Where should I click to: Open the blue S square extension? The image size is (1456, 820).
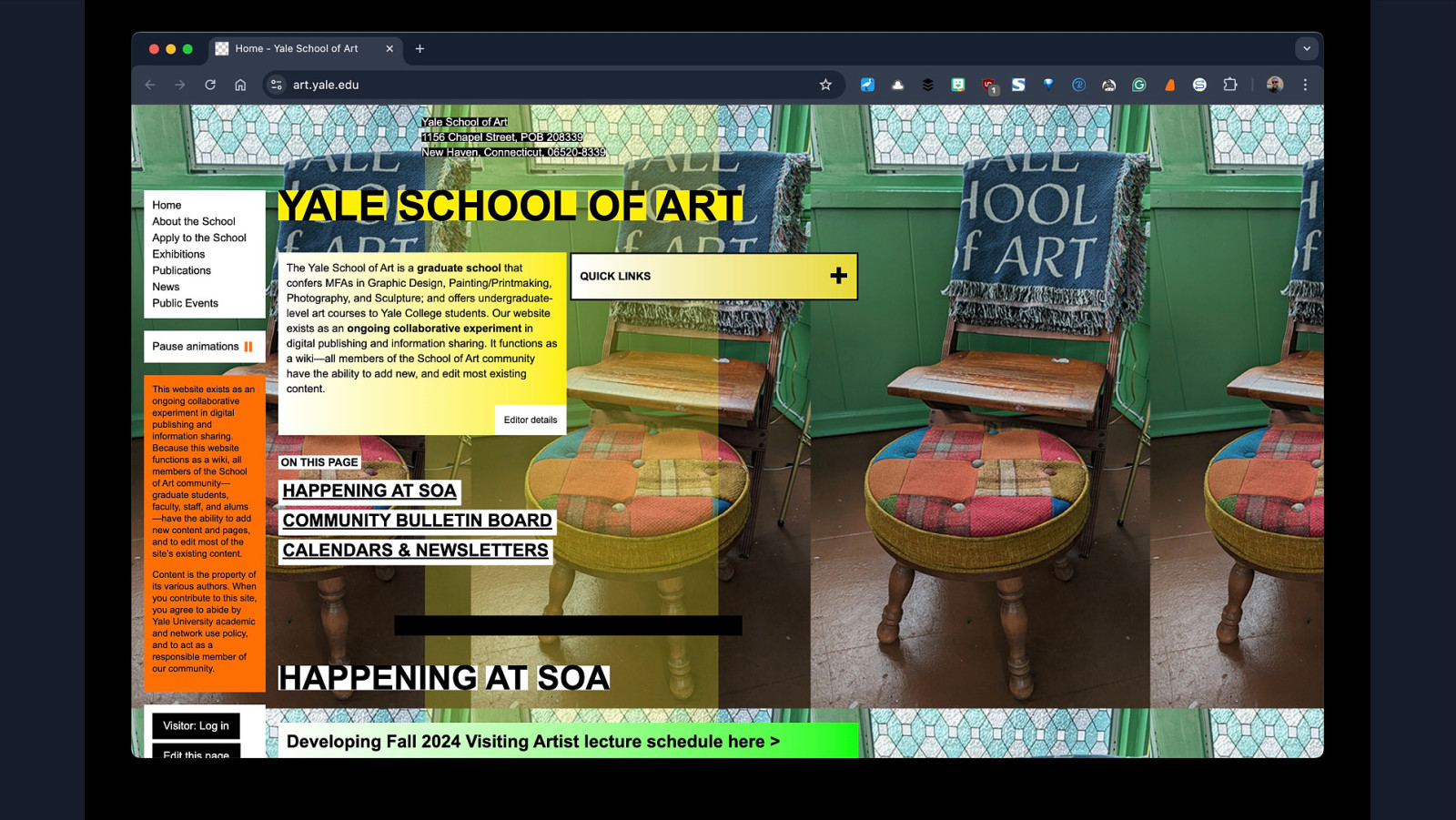pos(1018,85)
